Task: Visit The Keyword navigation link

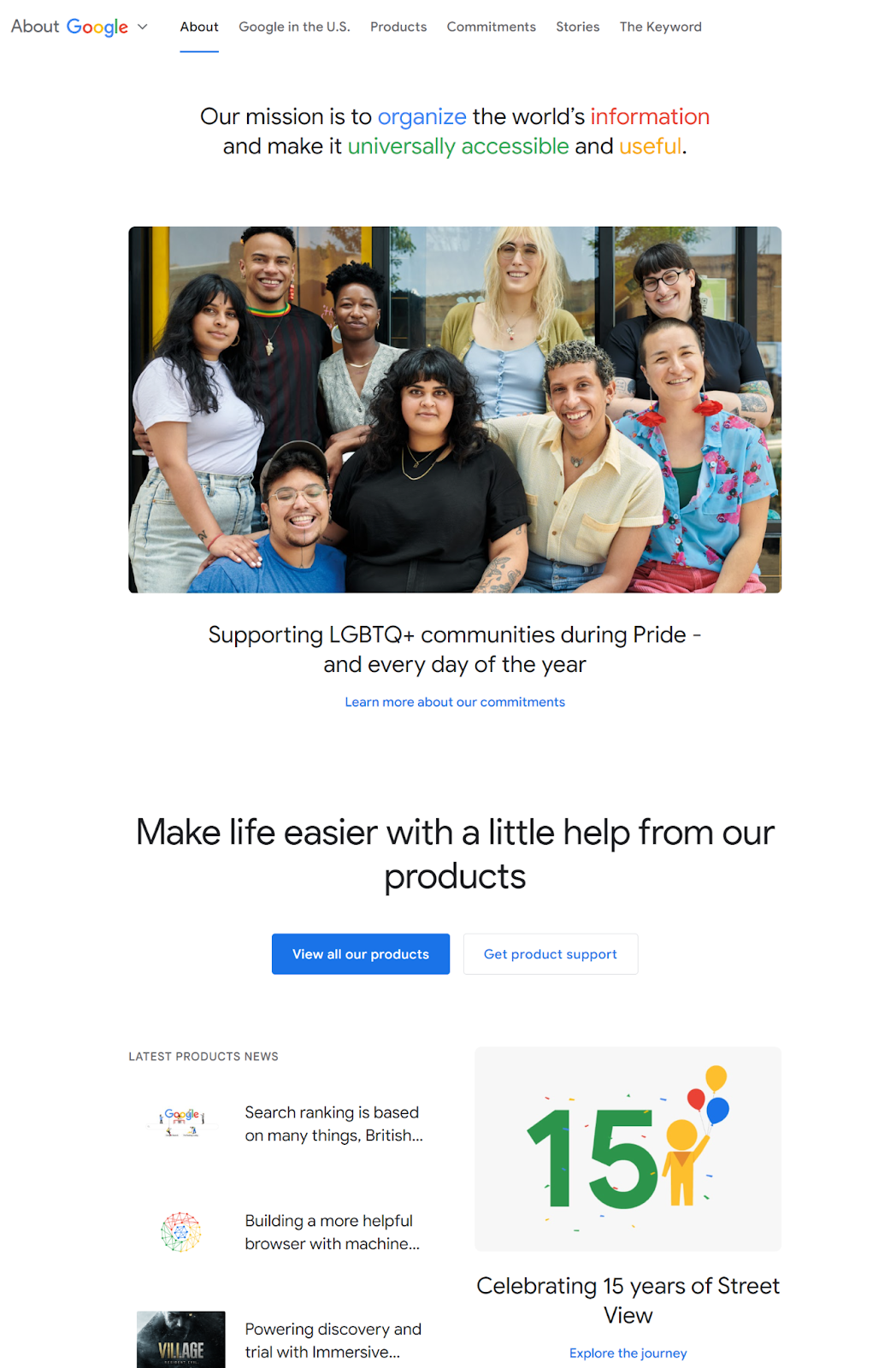Action: (x=661, y=27)
